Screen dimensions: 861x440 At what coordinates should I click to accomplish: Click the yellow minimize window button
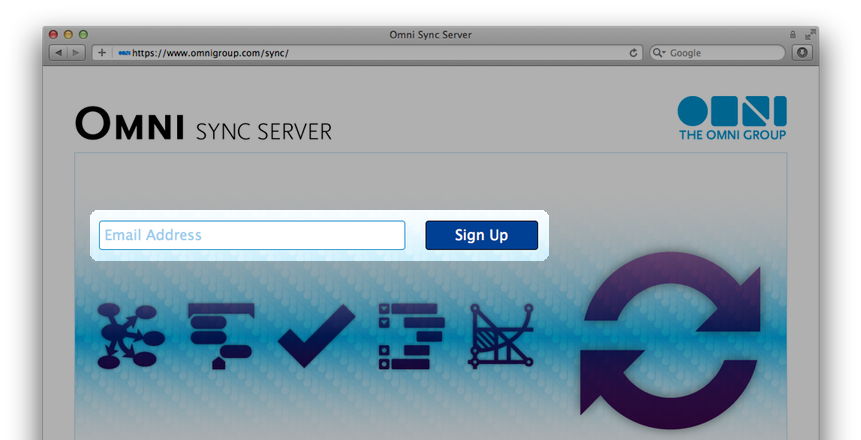tap(68, 35)
